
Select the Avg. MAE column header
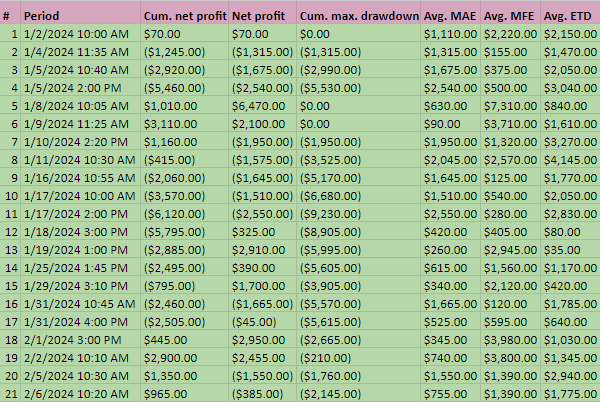[x=451, y=15]
